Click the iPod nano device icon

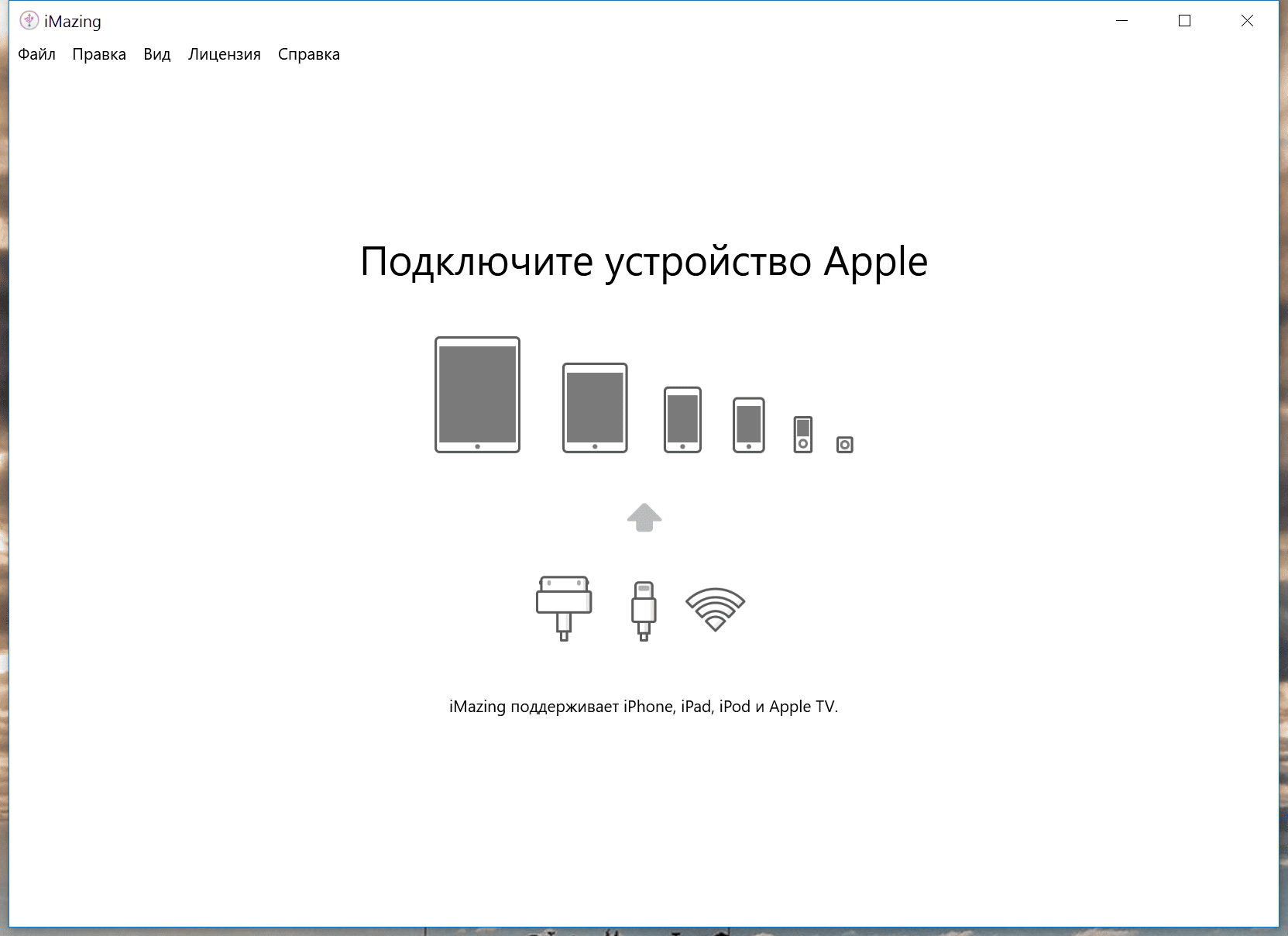pyautogui.click(x=803, y=435)
